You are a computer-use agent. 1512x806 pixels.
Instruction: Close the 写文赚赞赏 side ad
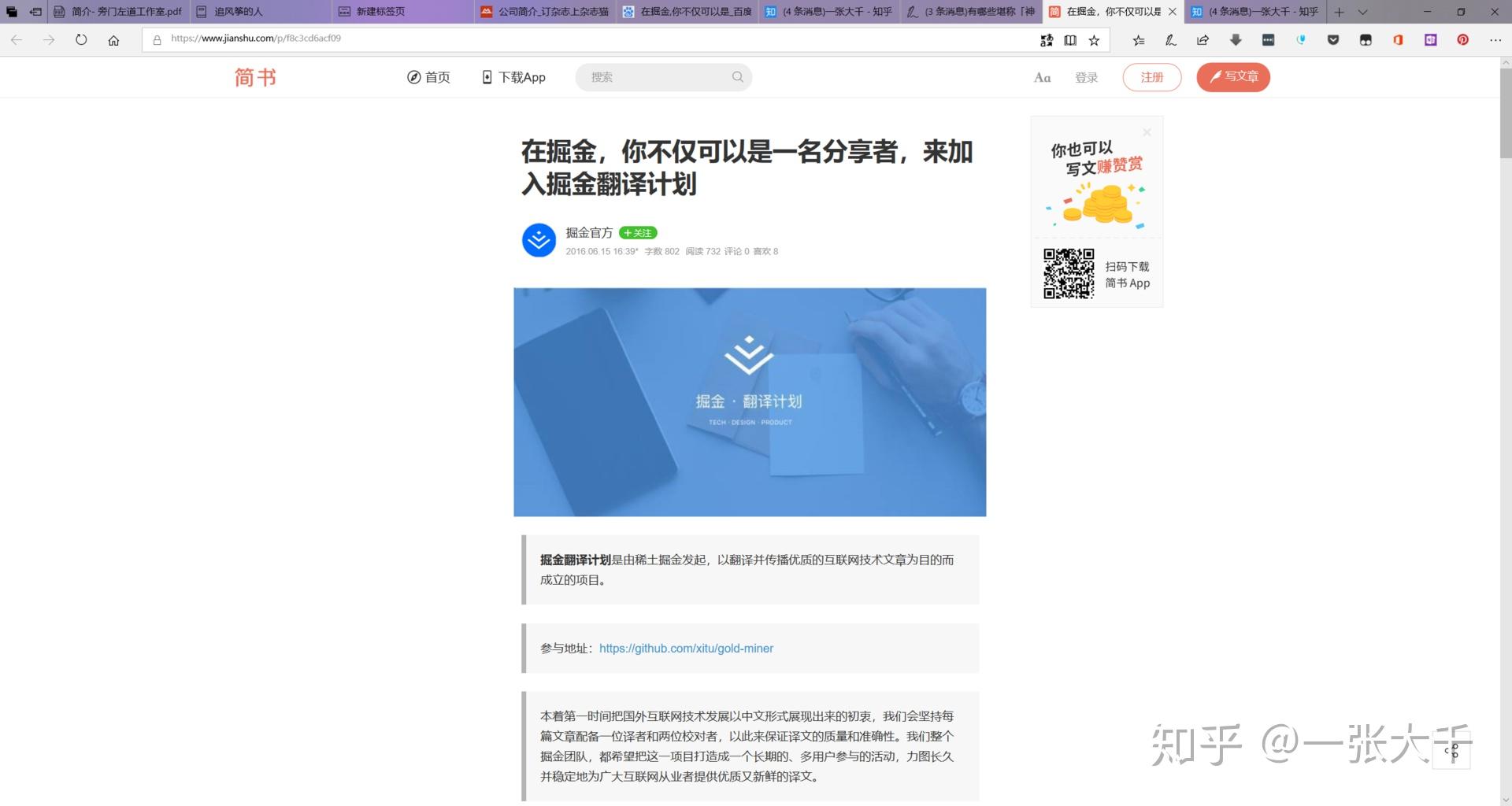click(x=1147, y=132)
